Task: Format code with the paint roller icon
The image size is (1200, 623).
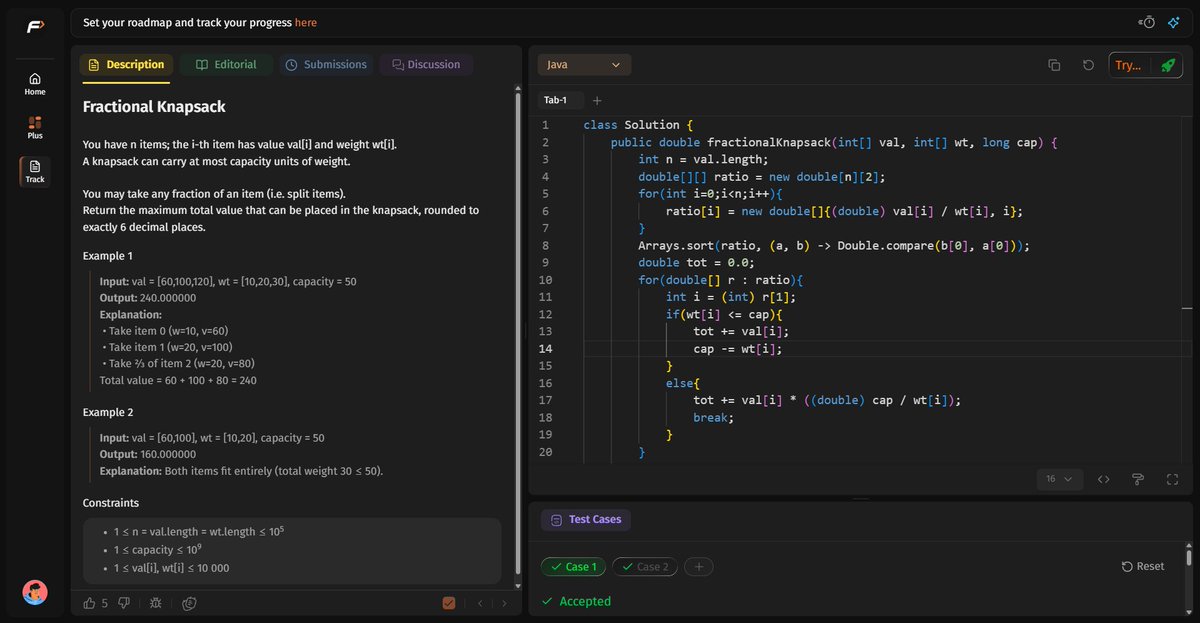Action: coord(1138,479)
